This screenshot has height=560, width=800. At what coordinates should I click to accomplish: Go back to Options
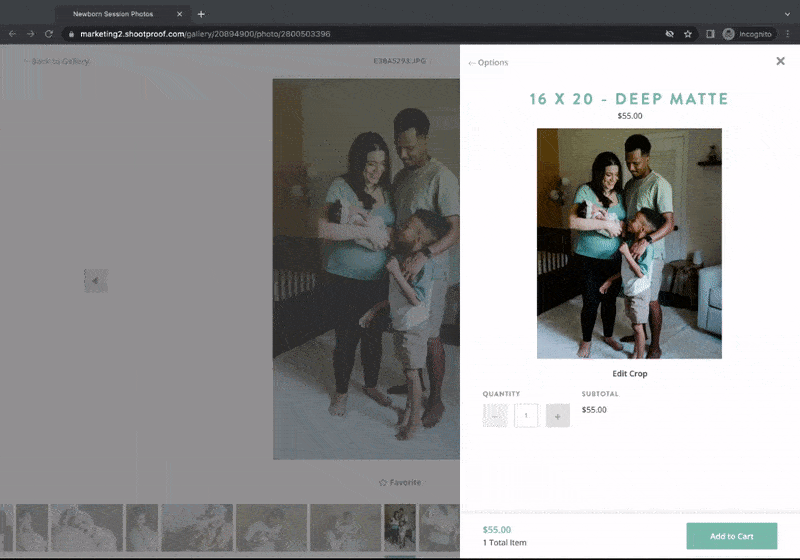(x=488, y=63)
